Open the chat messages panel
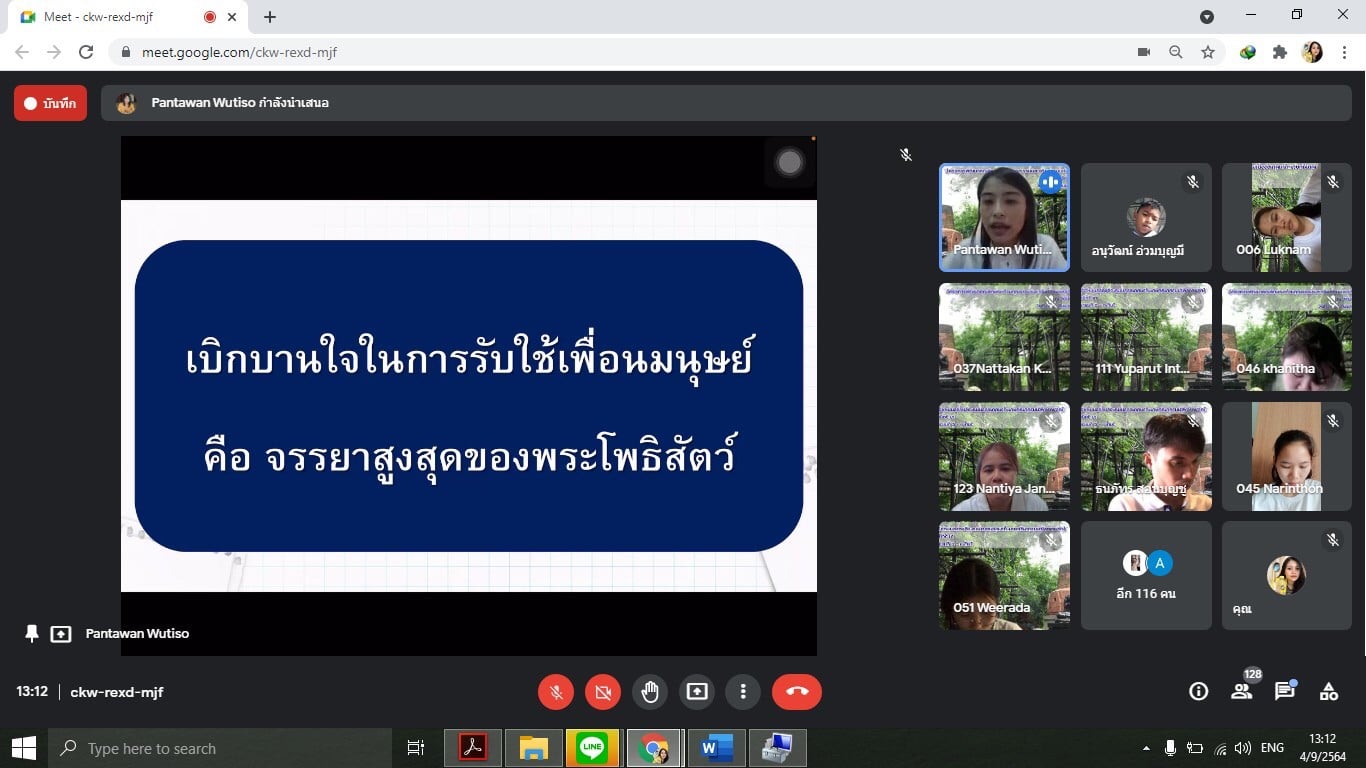The width and height of the screenshot is (1366, 768). pyautogui.click(x=1285, y=691)
